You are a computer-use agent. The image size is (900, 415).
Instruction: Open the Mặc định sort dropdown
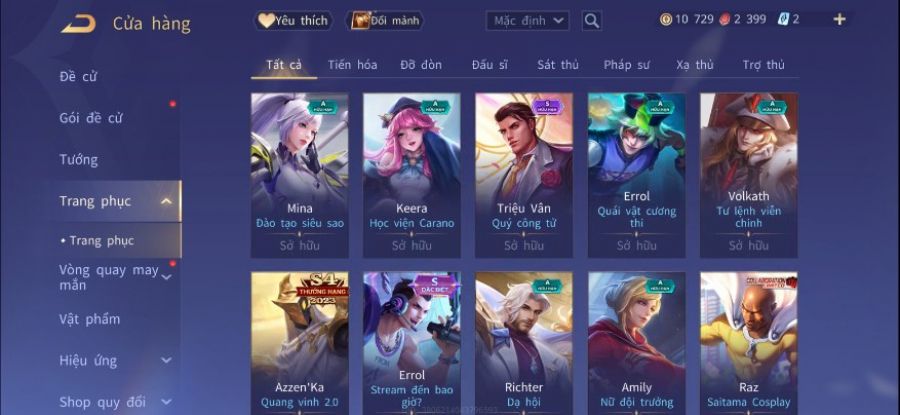click(x=527, y=21)
